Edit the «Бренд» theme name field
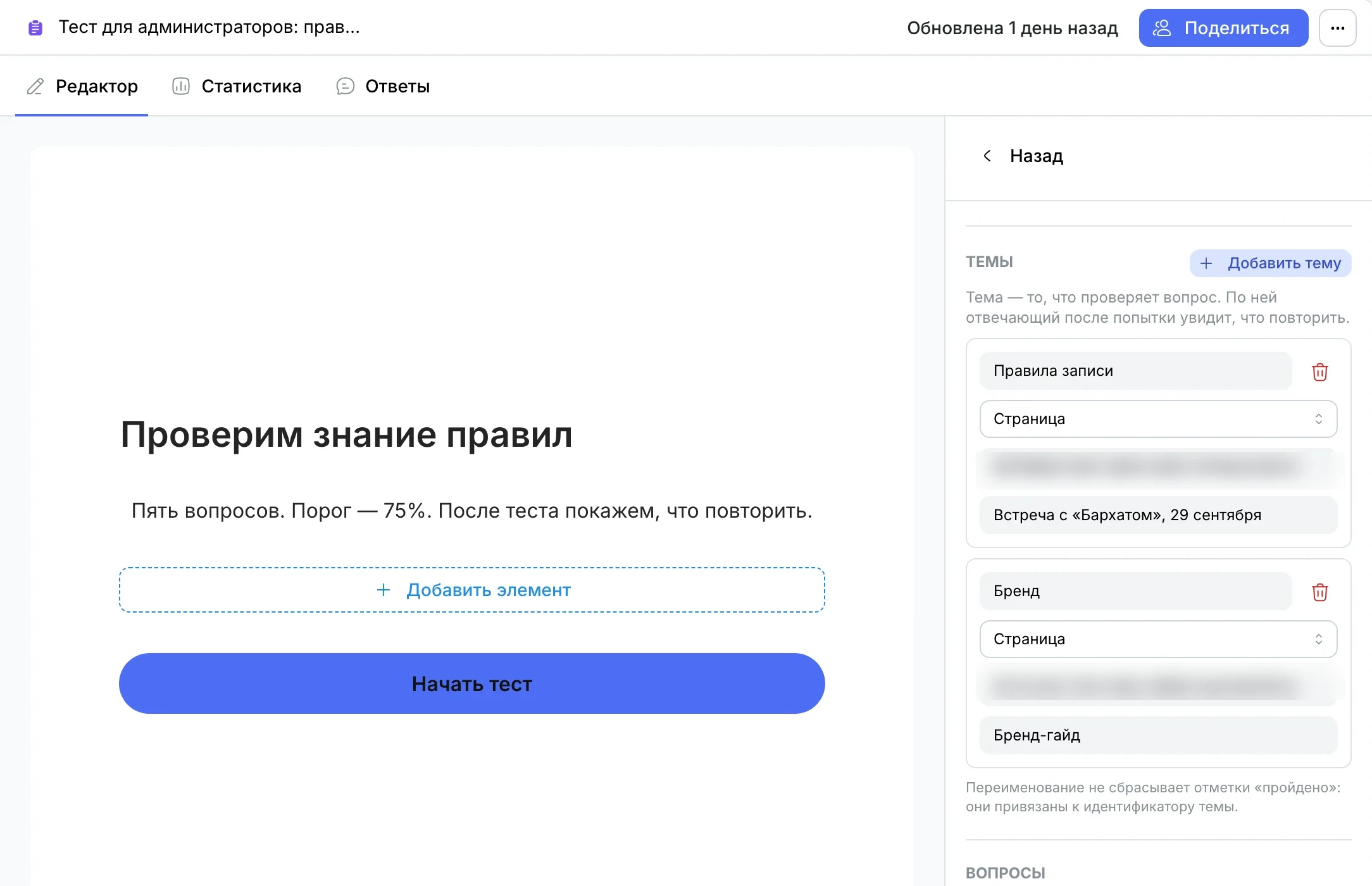Screen dimensions: 1372x886 pos(1135,591)
